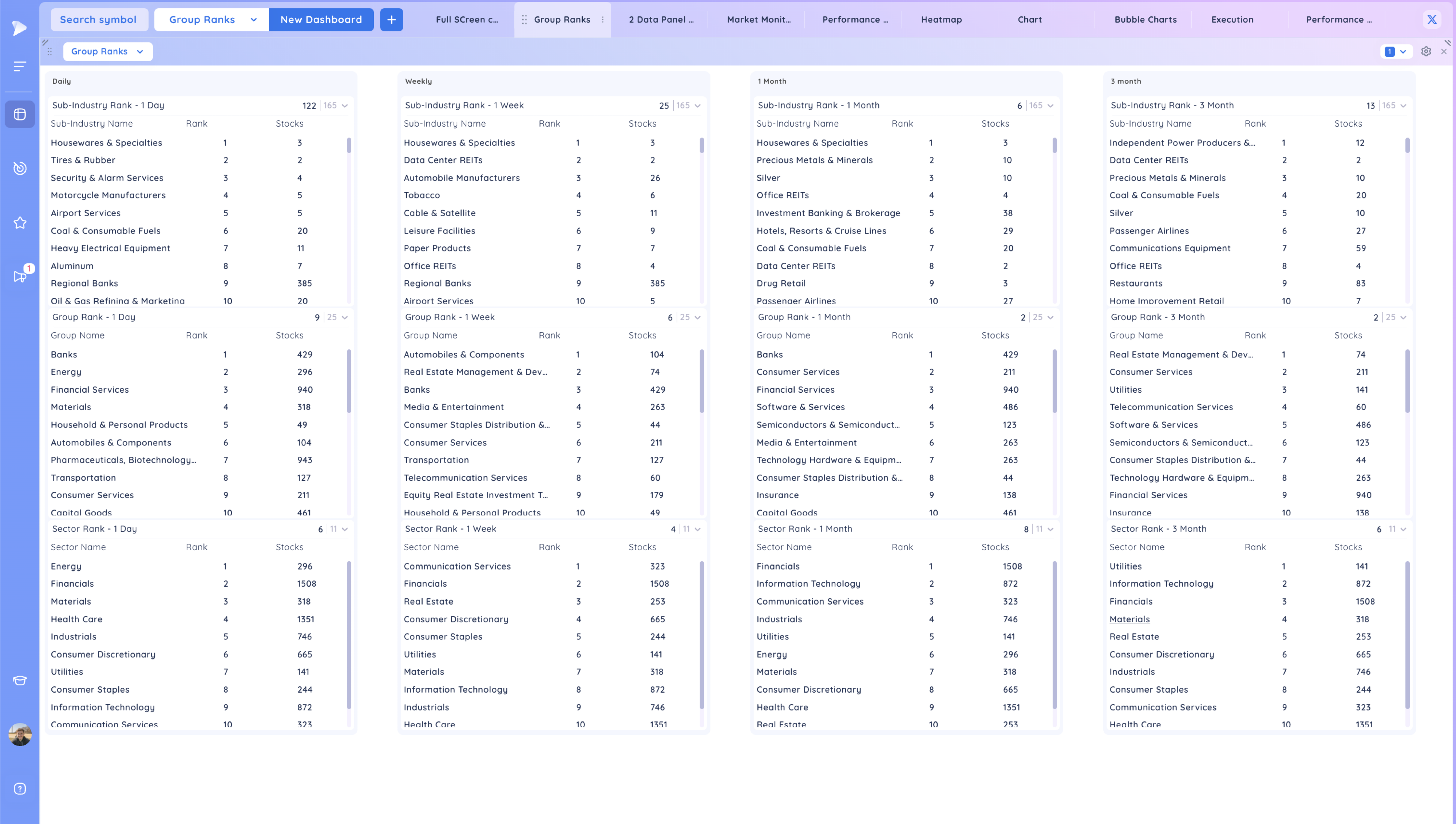Open the favorites star in the sidebar
The image size is (1456, 824).
coord(20,222)
